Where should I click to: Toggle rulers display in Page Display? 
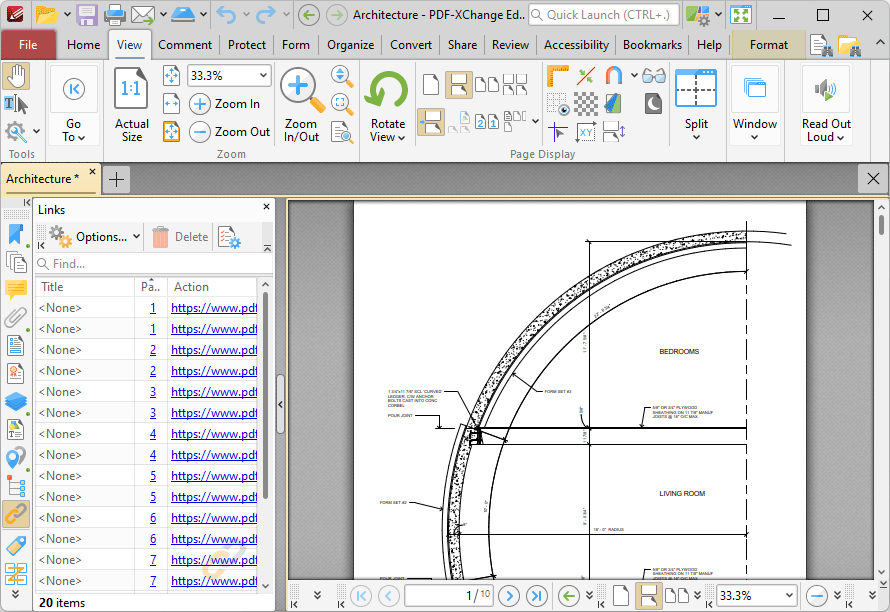558,76
